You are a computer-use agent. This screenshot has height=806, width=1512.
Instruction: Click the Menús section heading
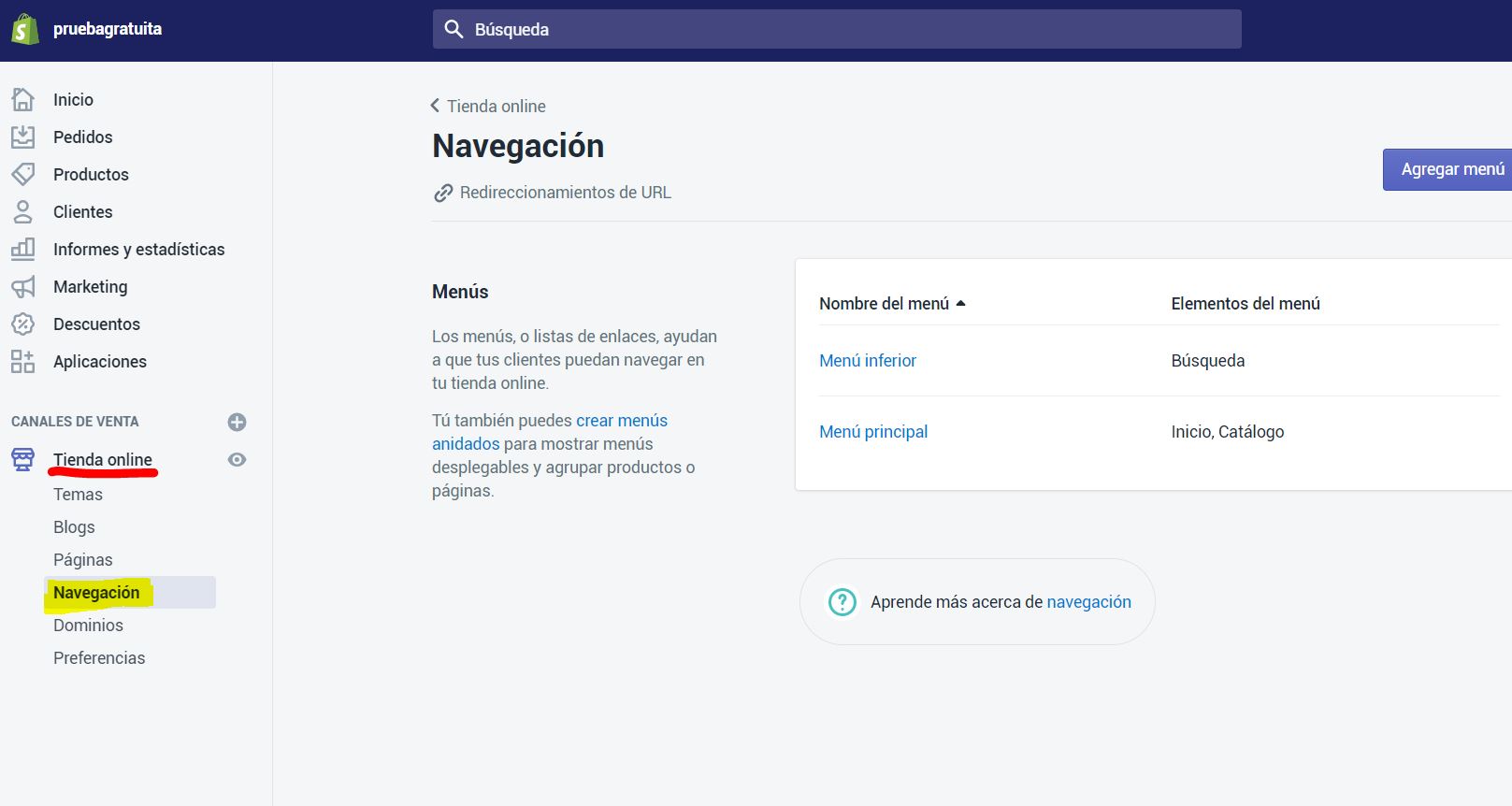click(x=460, y=292)
